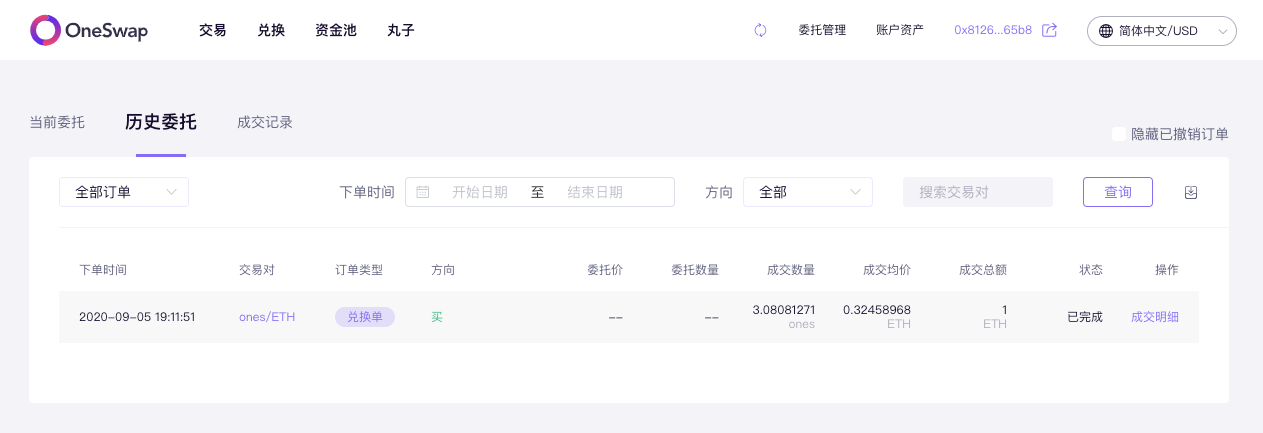Click the download export icon beside 查询
Image resolution: width=1263 pixels, height=433 pixels.
click(1191, 192)
